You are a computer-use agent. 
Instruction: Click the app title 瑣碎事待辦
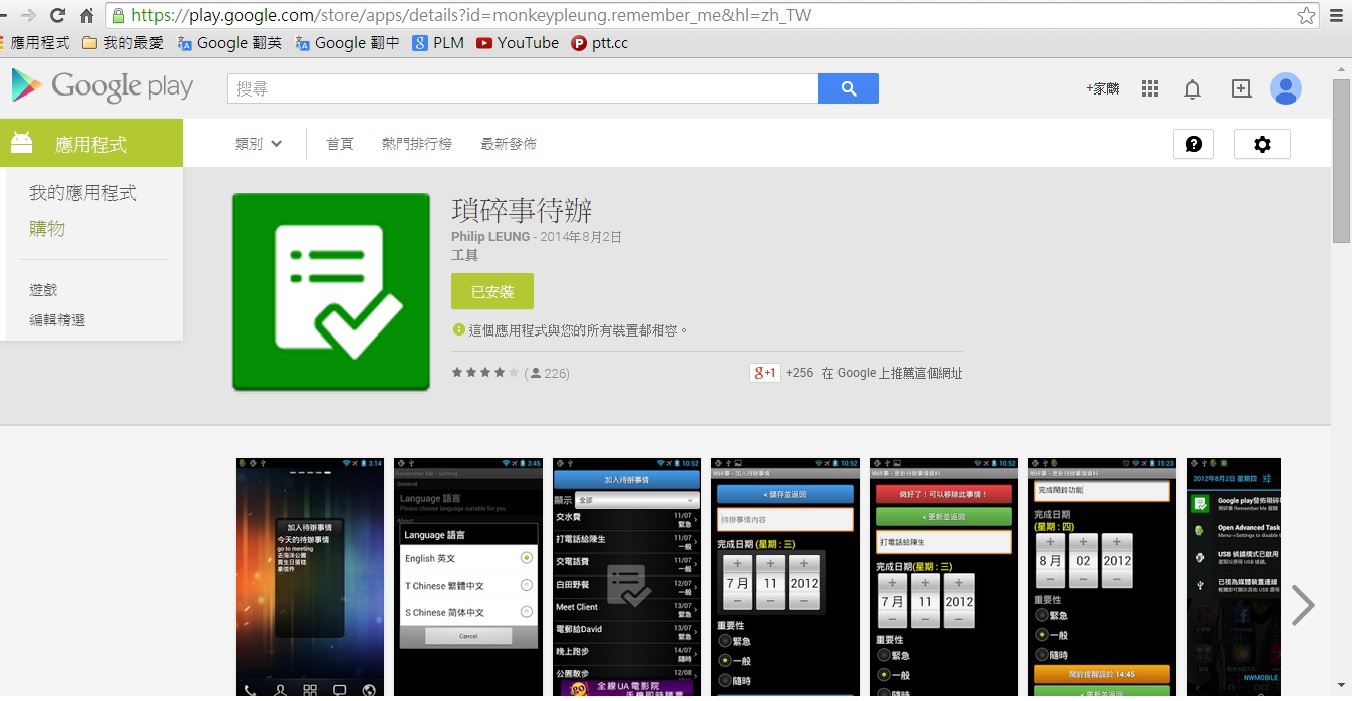point(522,210)
